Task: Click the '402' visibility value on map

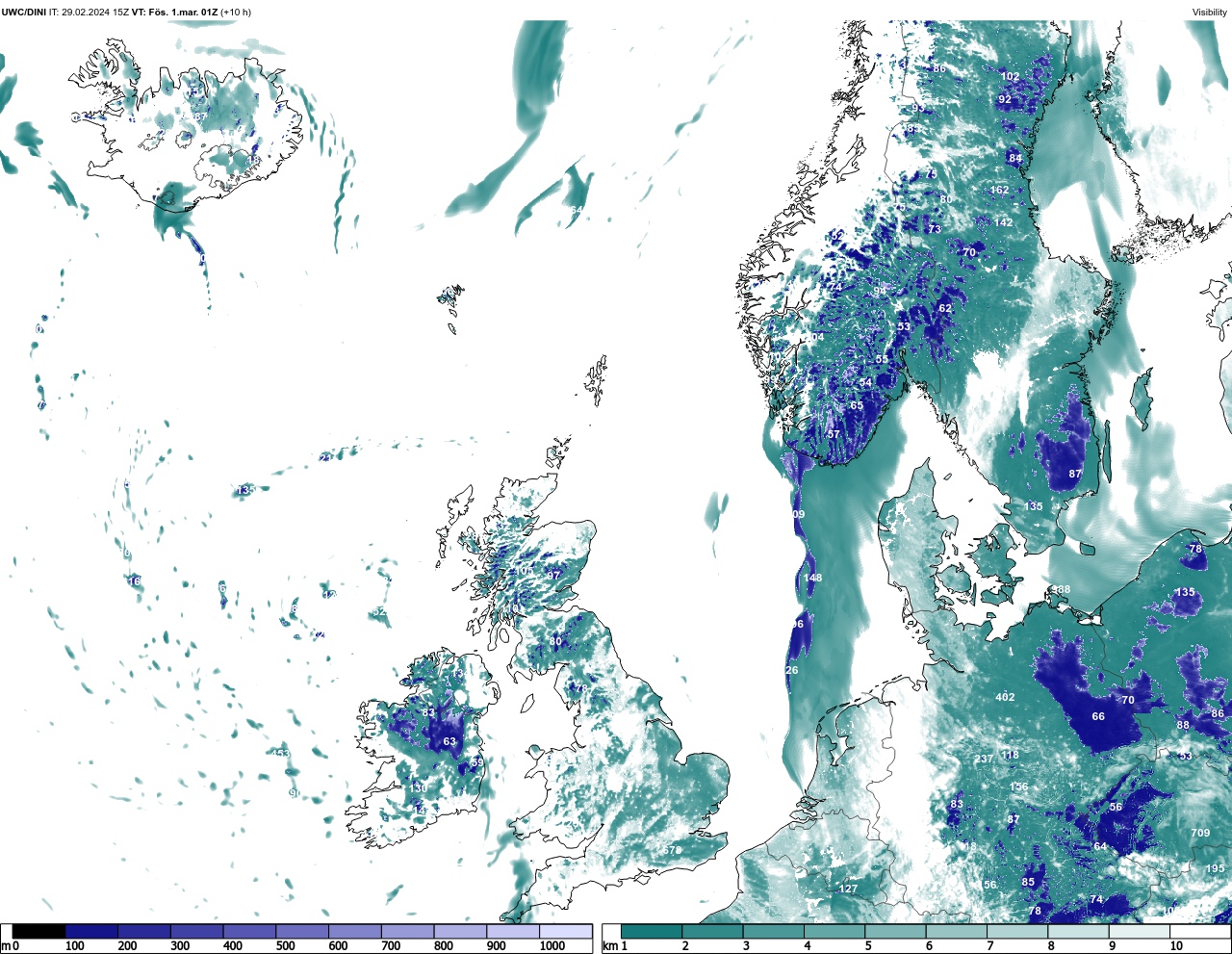Action: coord(1005,697)
